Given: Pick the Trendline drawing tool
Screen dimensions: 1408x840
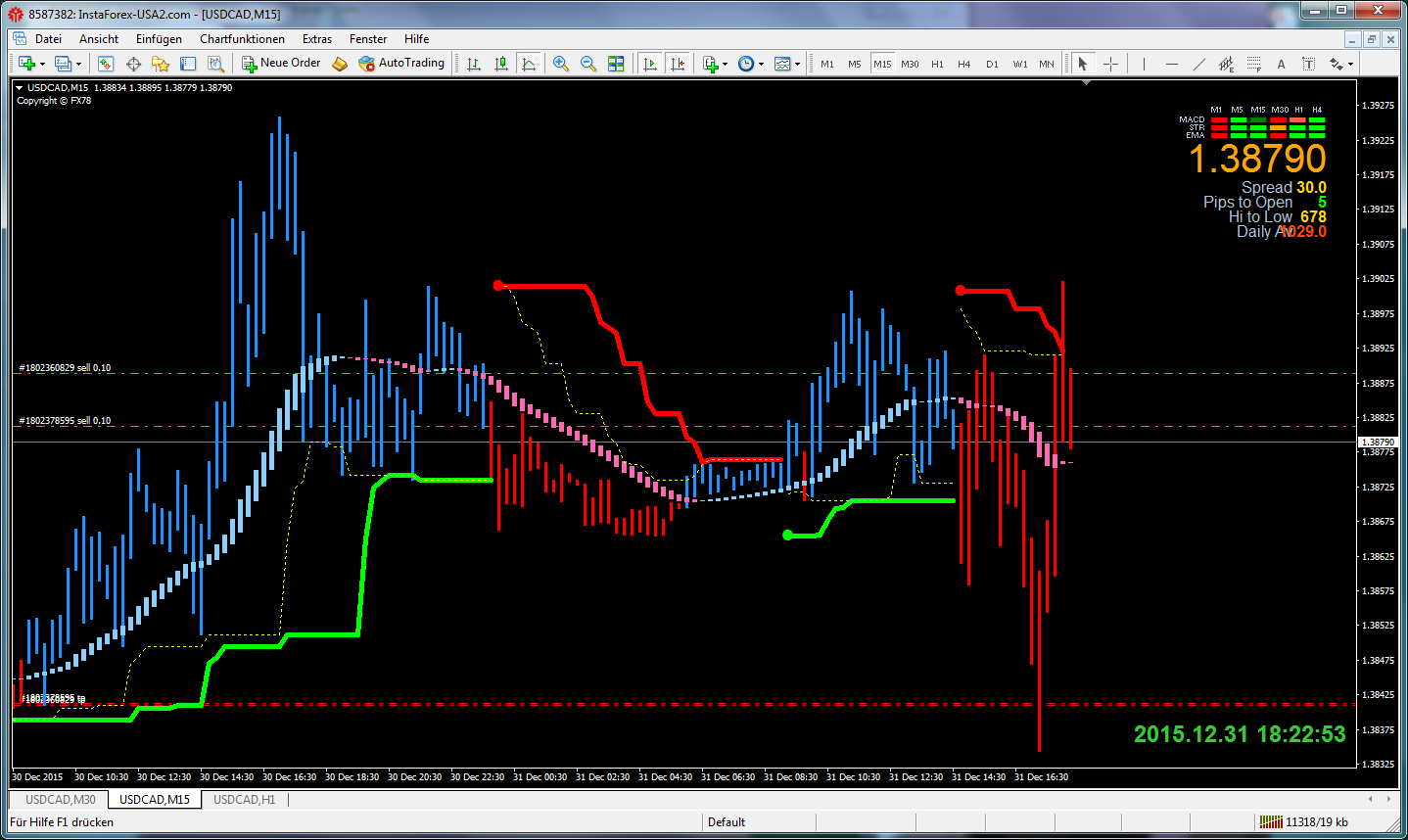Looking at the screenshot, I should point(1199,64).
